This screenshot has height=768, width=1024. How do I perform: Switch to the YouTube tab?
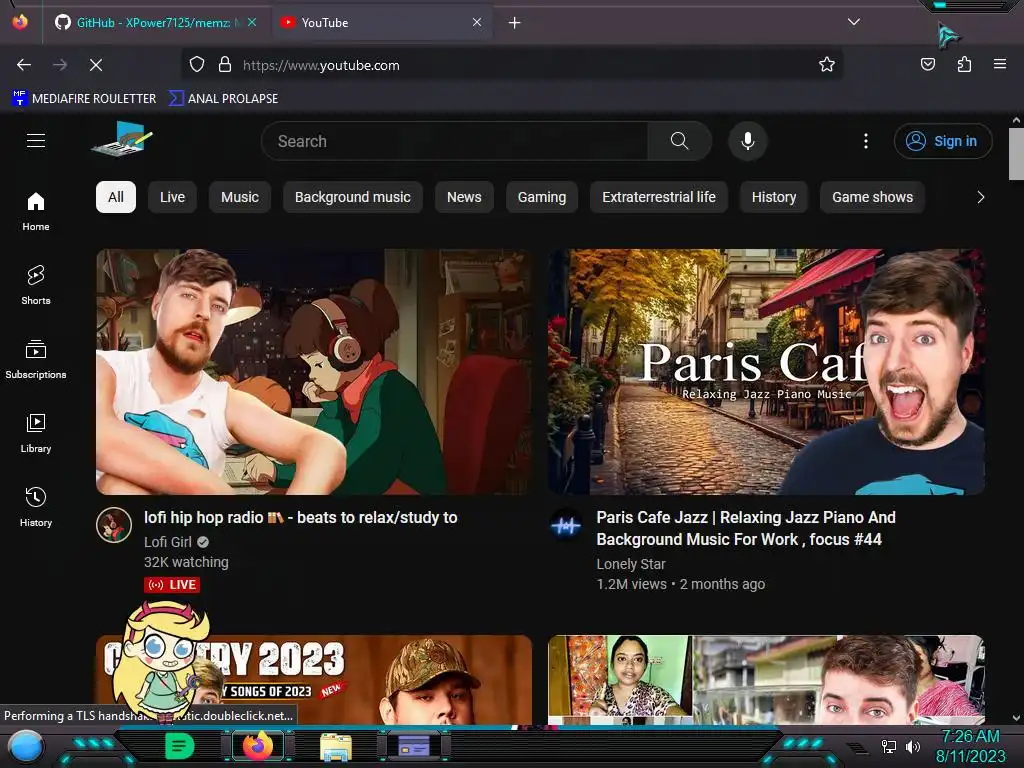382,23
